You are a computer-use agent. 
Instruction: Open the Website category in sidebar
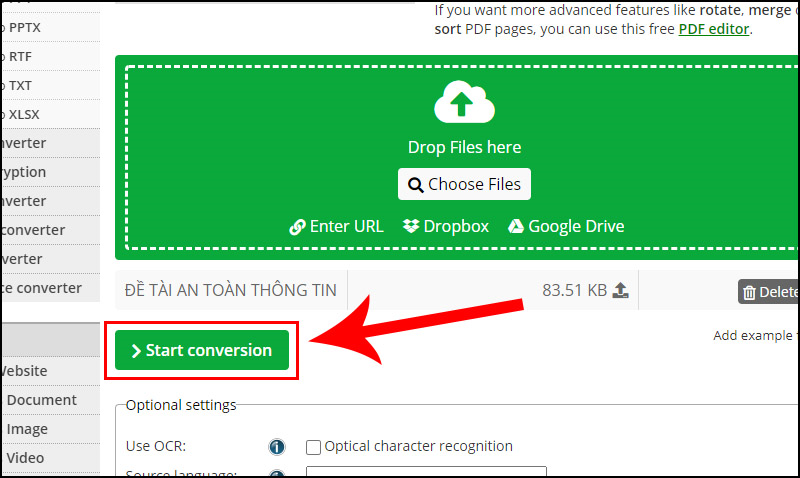pyautogui.click(x=24, y=371)
